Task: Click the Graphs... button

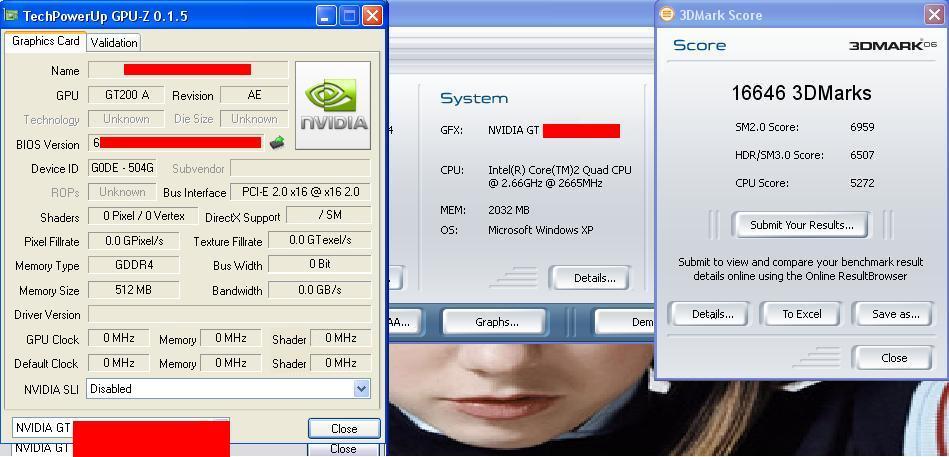Action: [x=497, y=322]
